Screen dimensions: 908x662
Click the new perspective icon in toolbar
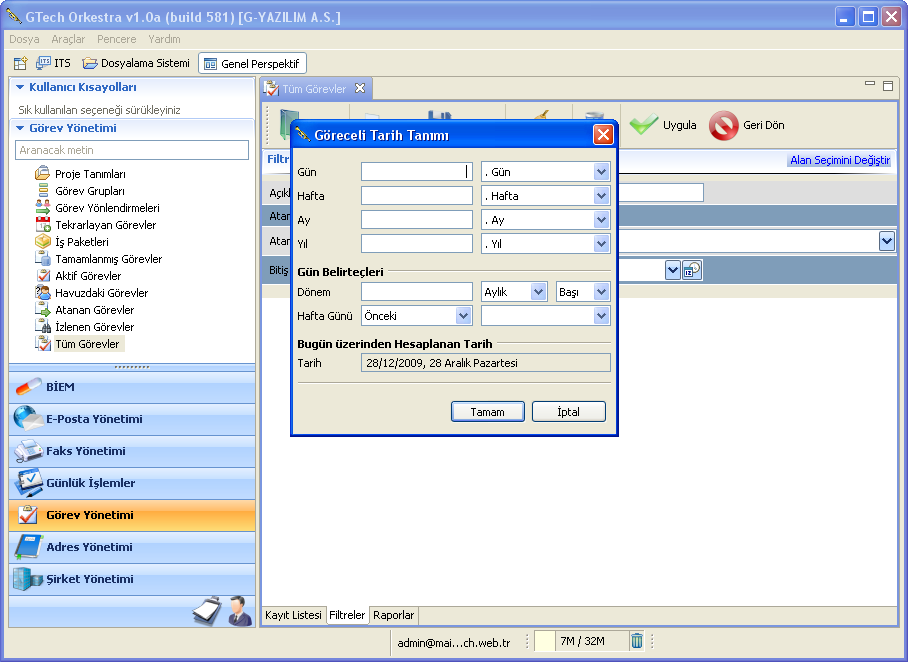[x=20, y=63]
